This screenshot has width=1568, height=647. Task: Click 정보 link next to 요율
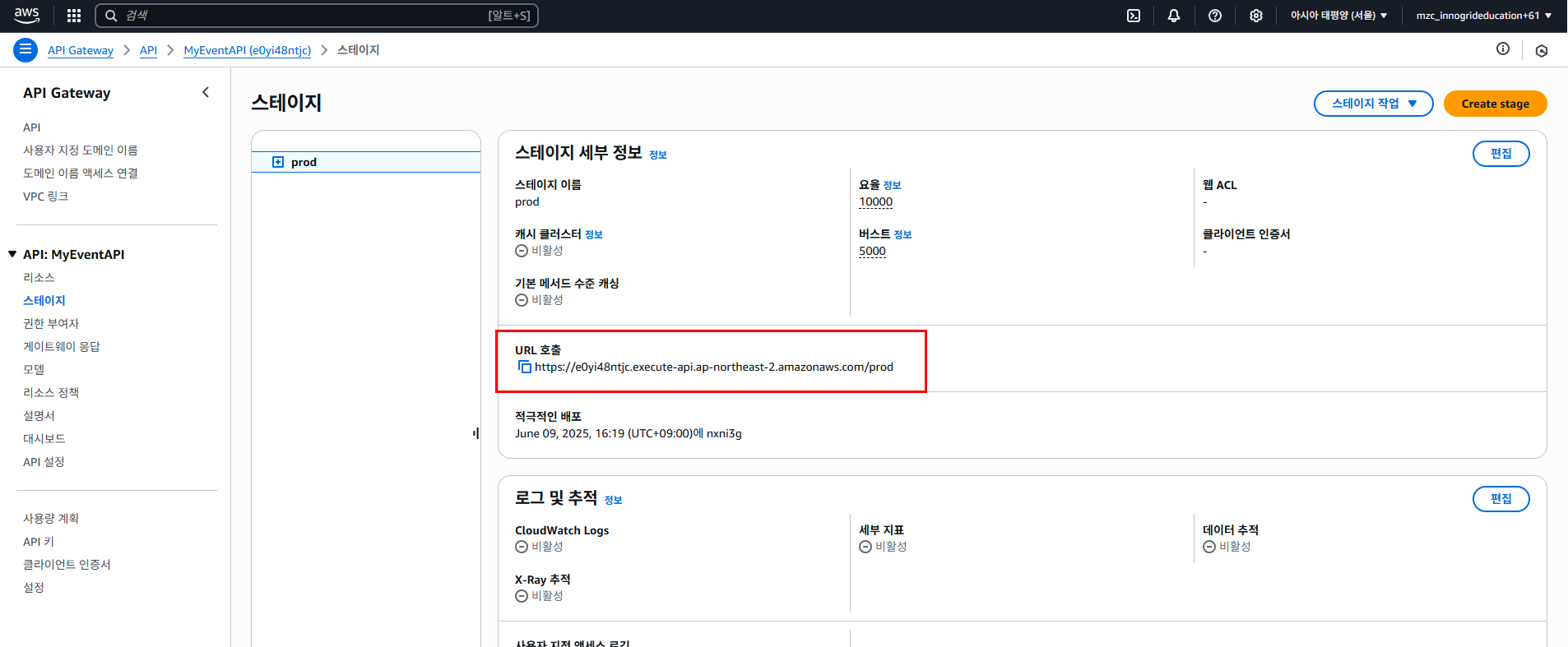coord(893,186)
